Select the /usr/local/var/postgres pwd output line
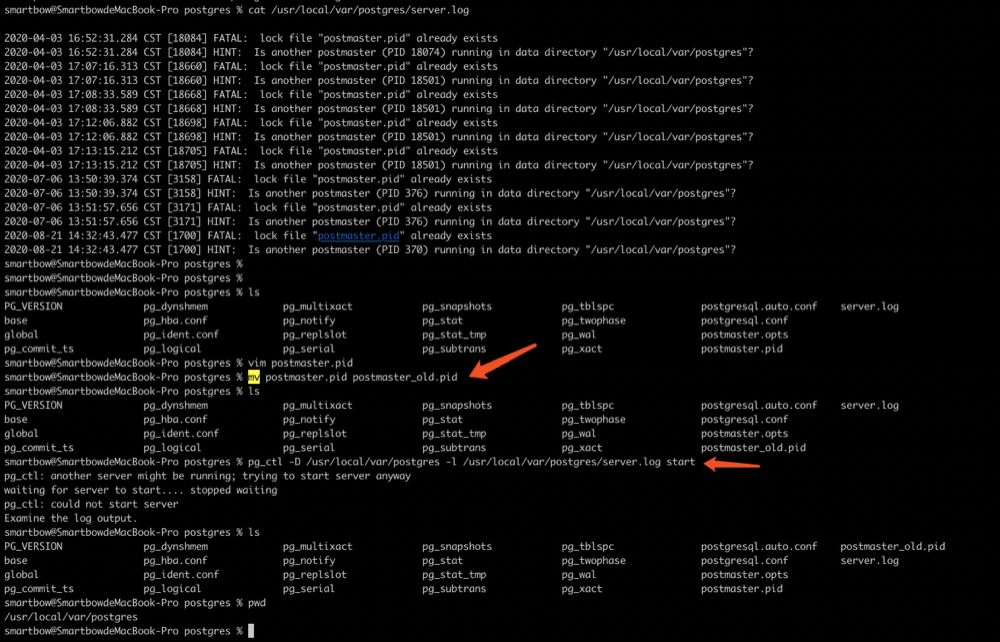 (71, 617)
